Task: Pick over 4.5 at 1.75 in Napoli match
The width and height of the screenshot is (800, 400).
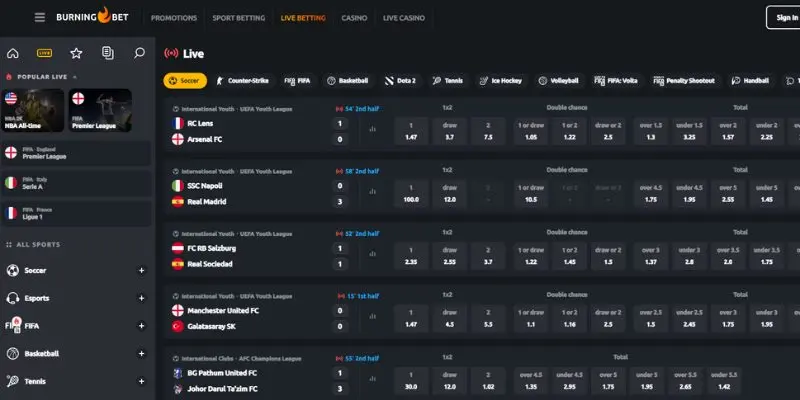Action: 651,193
